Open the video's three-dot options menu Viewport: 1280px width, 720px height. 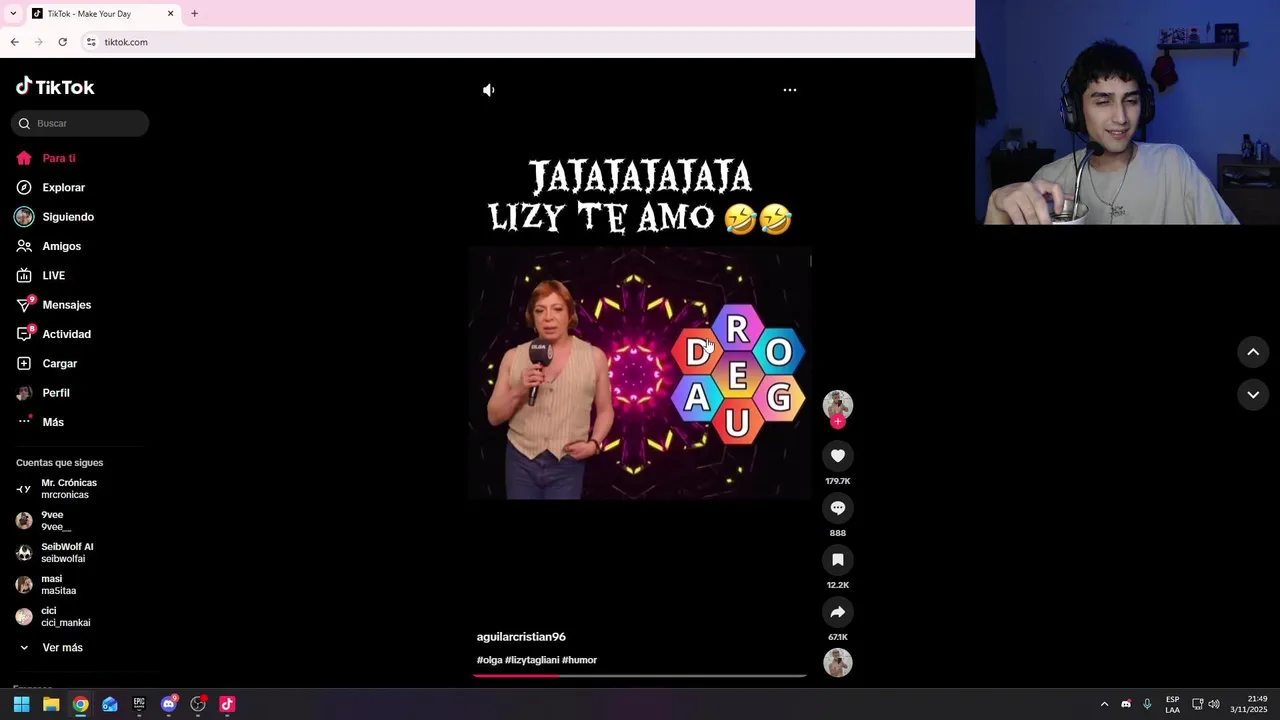[790, 90]
